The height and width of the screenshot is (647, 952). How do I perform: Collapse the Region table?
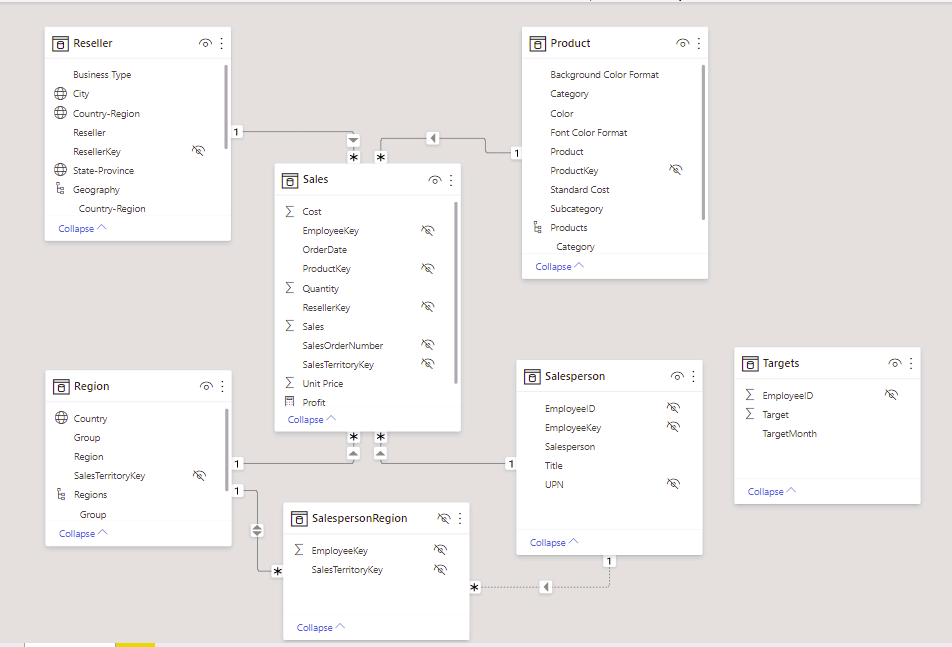coord(83,534)
